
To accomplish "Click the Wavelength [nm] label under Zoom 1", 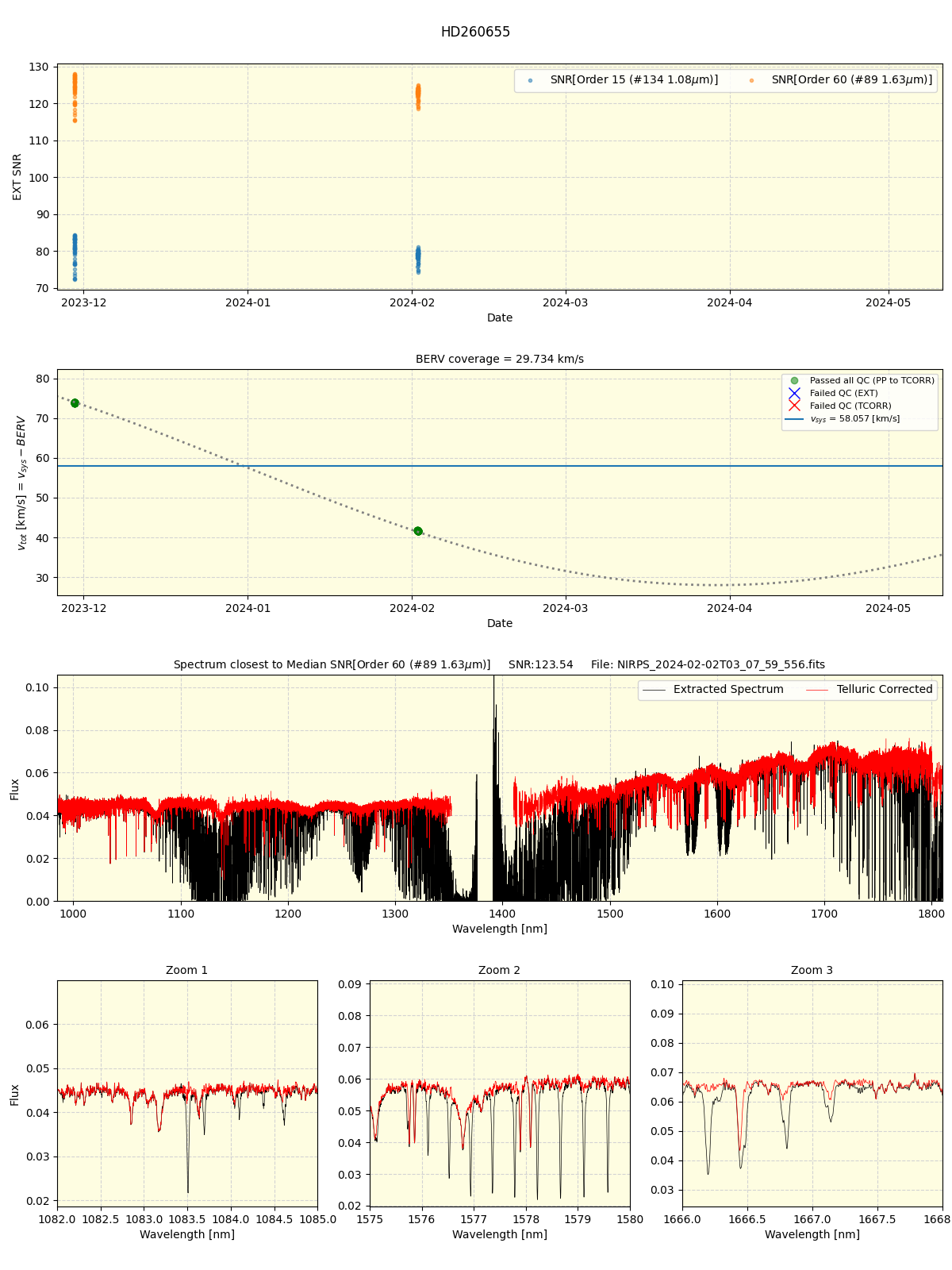I will [187, 1234].
